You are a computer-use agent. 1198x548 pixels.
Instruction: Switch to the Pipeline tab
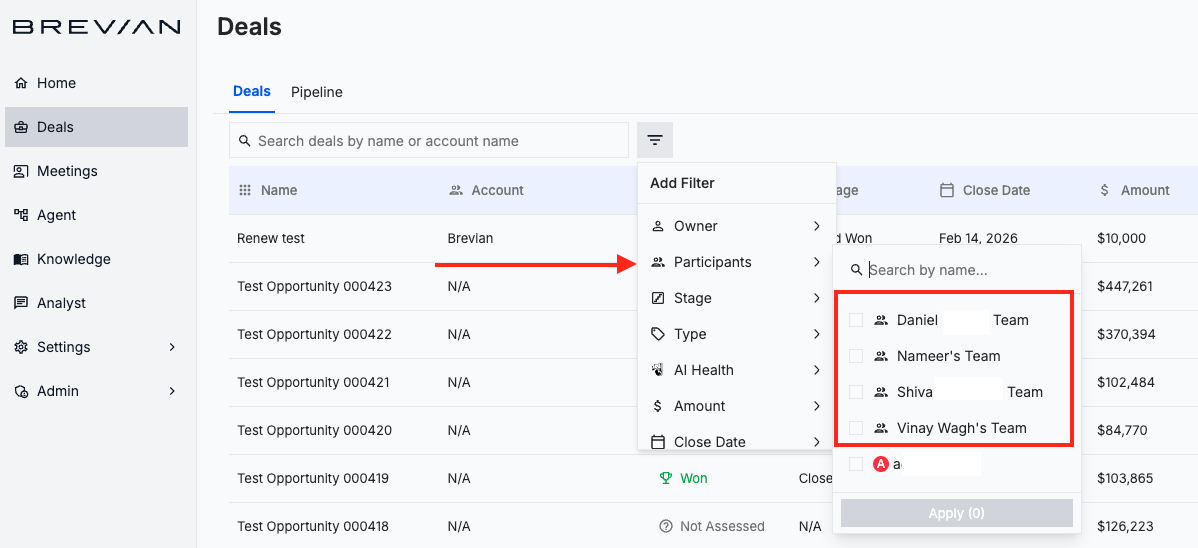point(316,92)
